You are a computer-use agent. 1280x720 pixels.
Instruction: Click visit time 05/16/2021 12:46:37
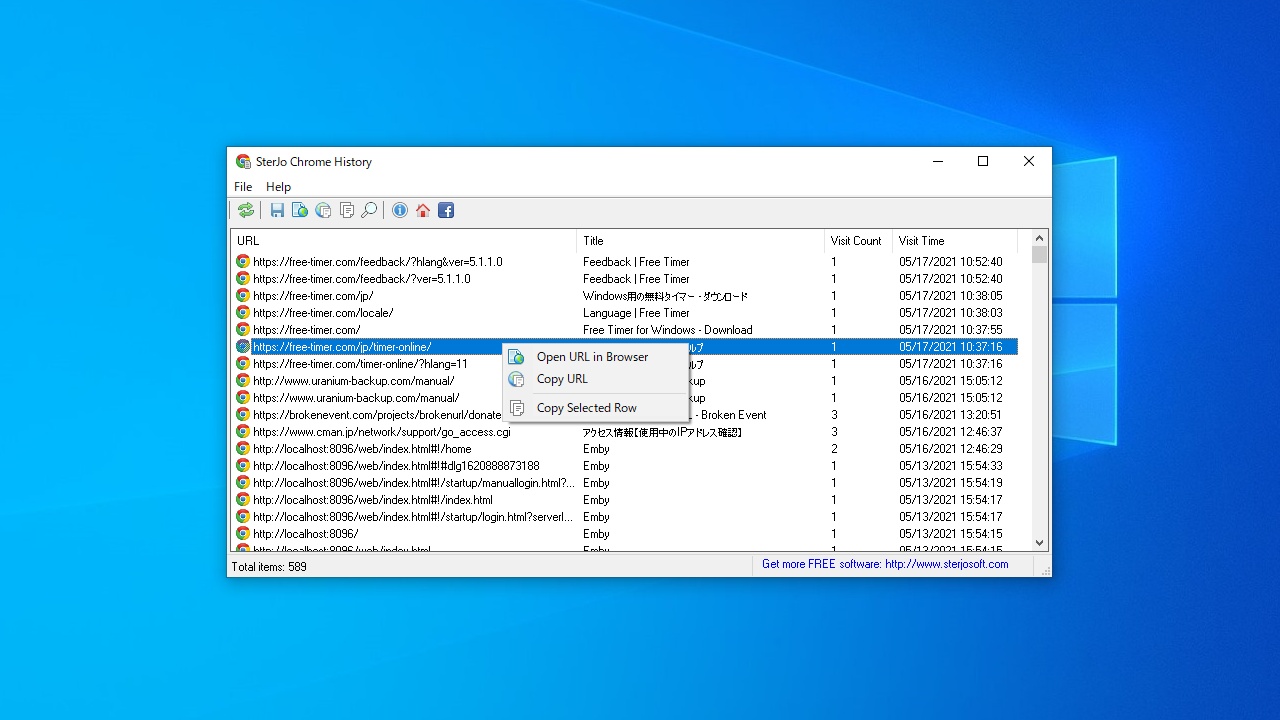click(950, 432)
